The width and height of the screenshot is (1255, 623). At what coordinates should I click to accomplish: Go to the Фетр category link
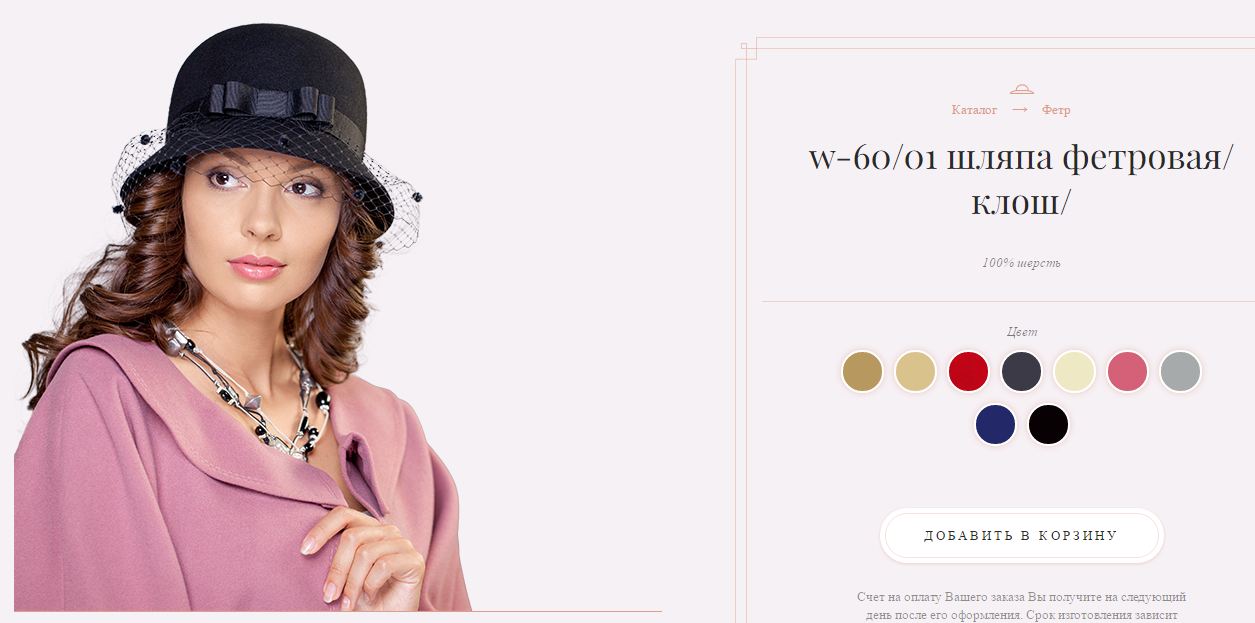(1056, 110)
